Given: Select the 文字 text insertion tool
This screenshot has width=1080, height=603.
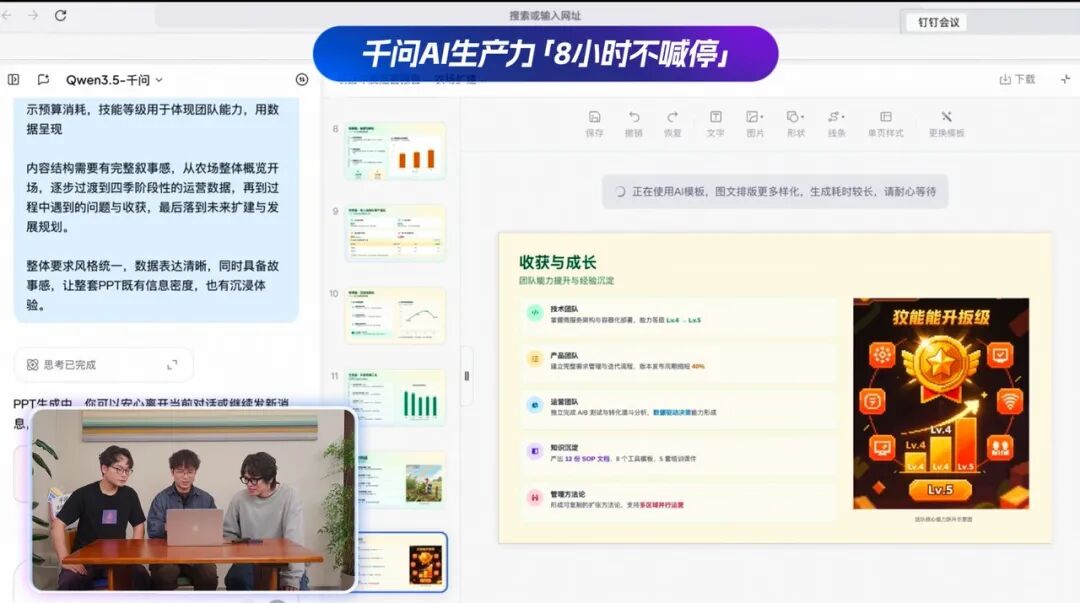Looking at the screenshot, I should coord(716,121).
